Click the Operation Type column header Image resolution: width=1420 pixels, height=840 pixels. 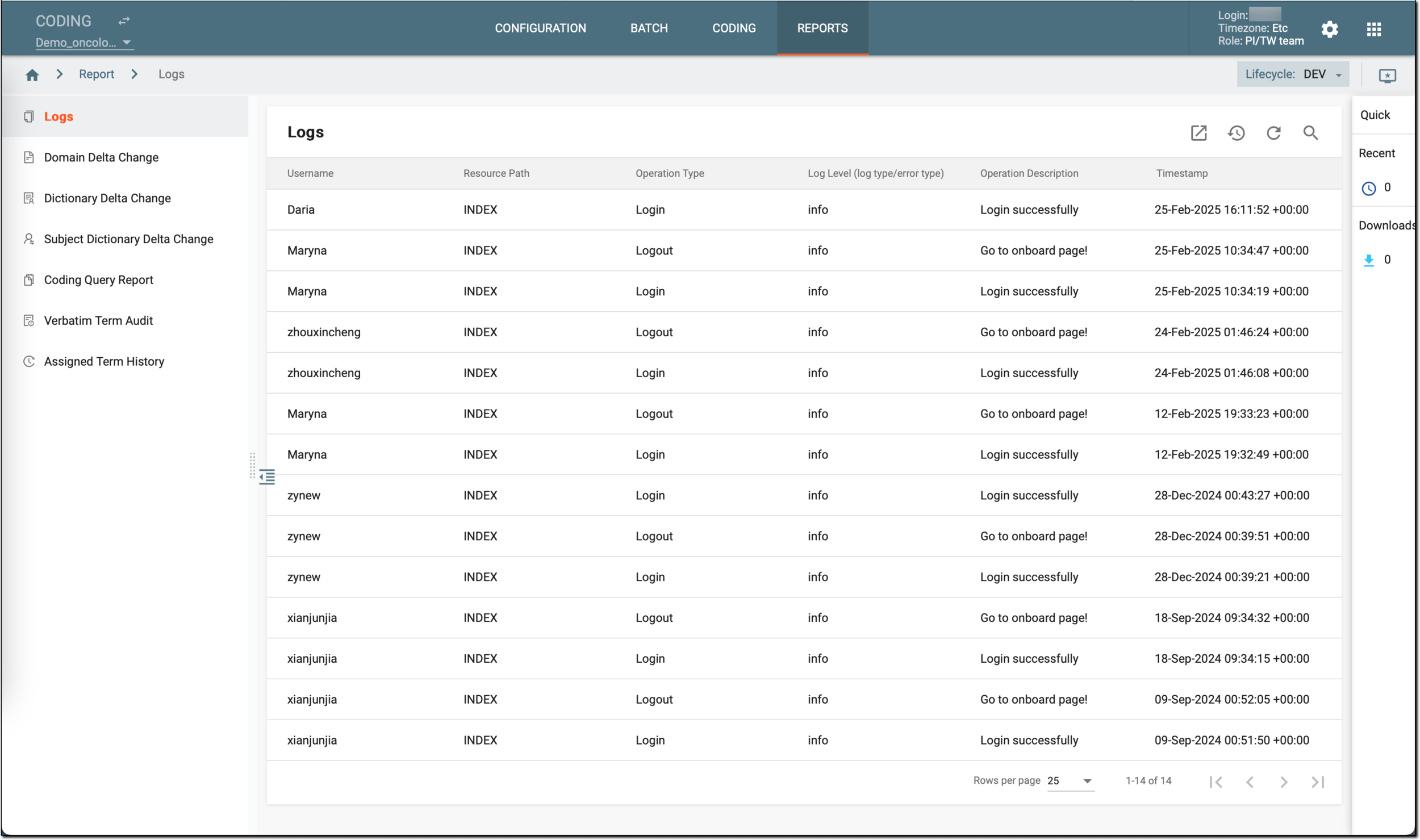pyautogui.click(x=670, y=173)
